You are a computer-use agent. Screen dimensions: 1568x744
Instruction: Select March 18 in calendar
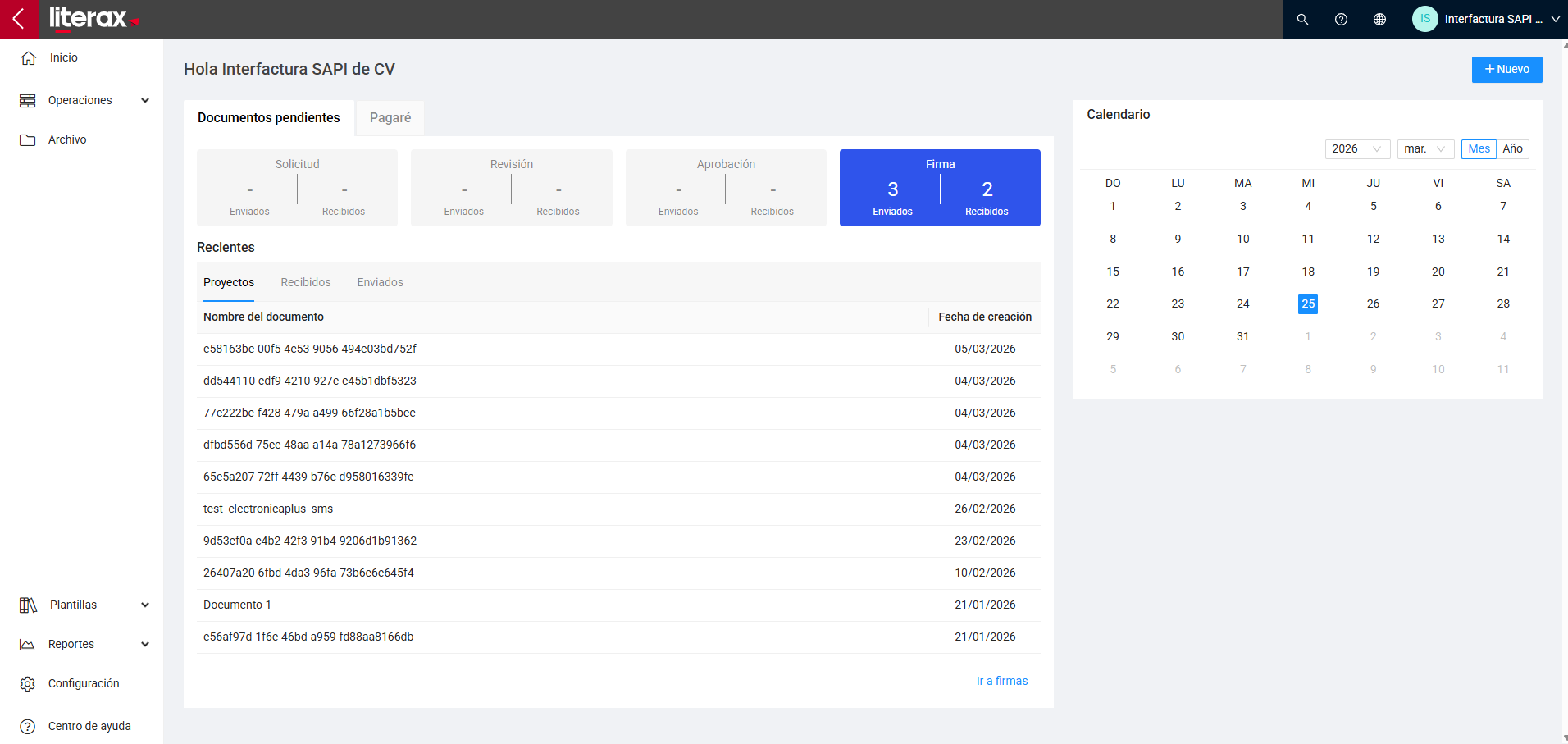pos(1308,272)
